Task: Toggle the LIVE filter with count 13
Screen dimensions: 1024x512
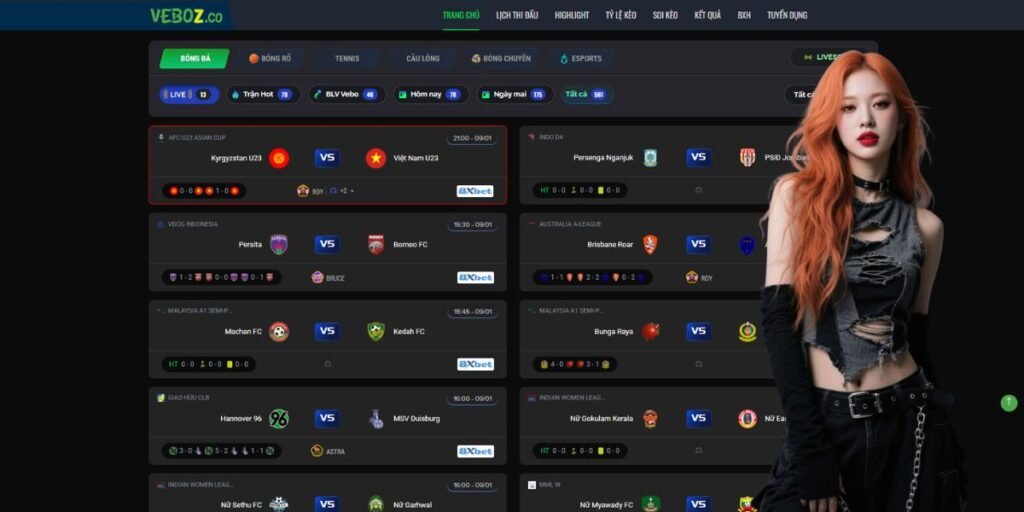Action: pos(189,95)
